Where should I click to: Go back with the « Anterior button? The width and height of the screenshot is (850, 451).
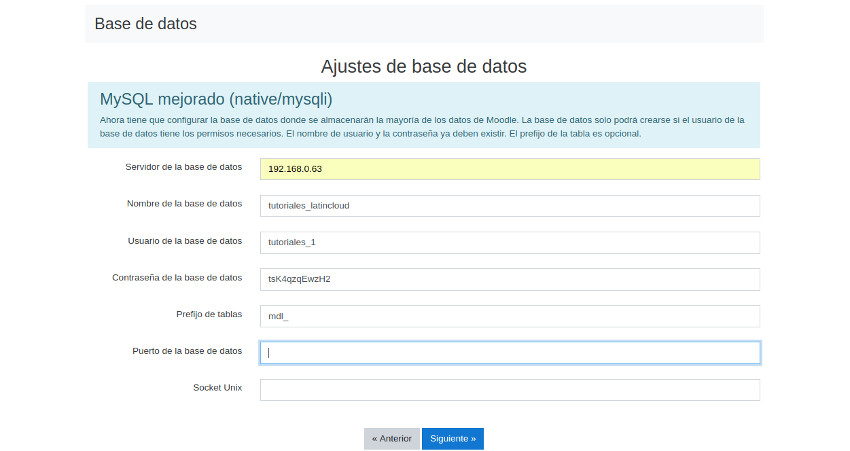[391, 439]
